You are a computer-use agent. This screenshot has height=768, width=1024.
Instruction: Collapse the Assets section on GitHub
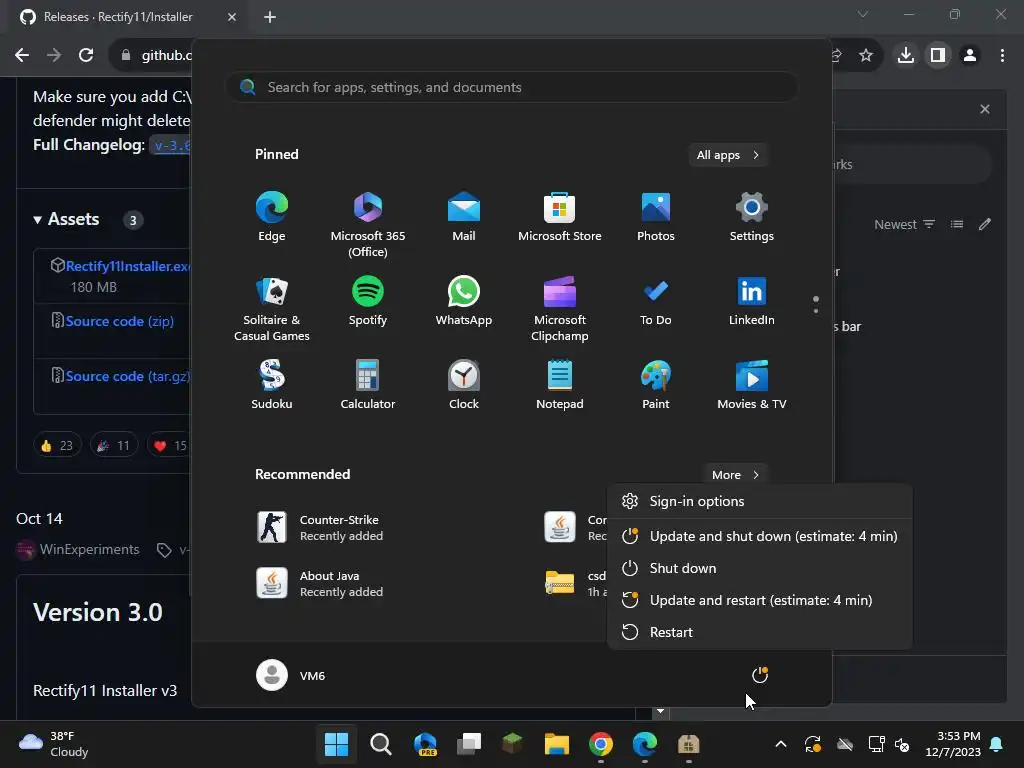(x=67, y=219)
